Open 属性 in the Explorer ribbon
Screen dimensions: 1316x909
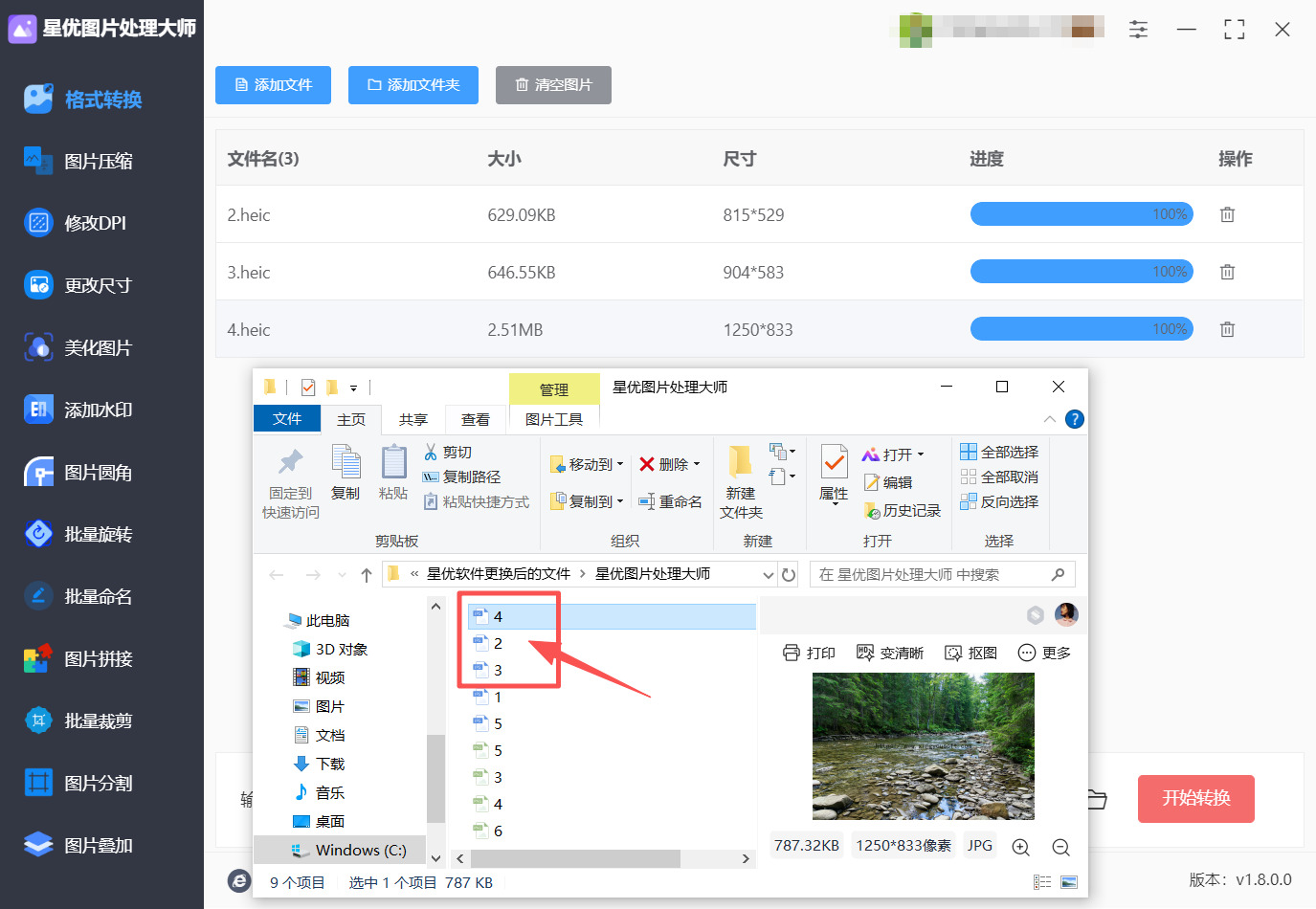834,475
